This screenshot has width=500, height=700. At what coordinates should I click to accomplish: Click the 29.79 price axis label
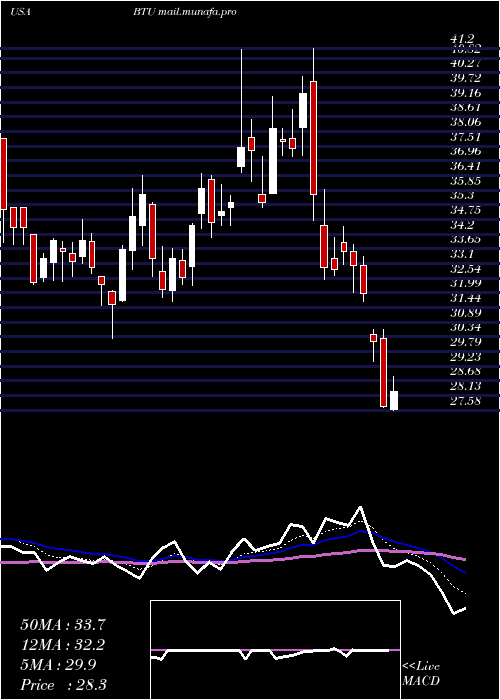tap(465, 342)
